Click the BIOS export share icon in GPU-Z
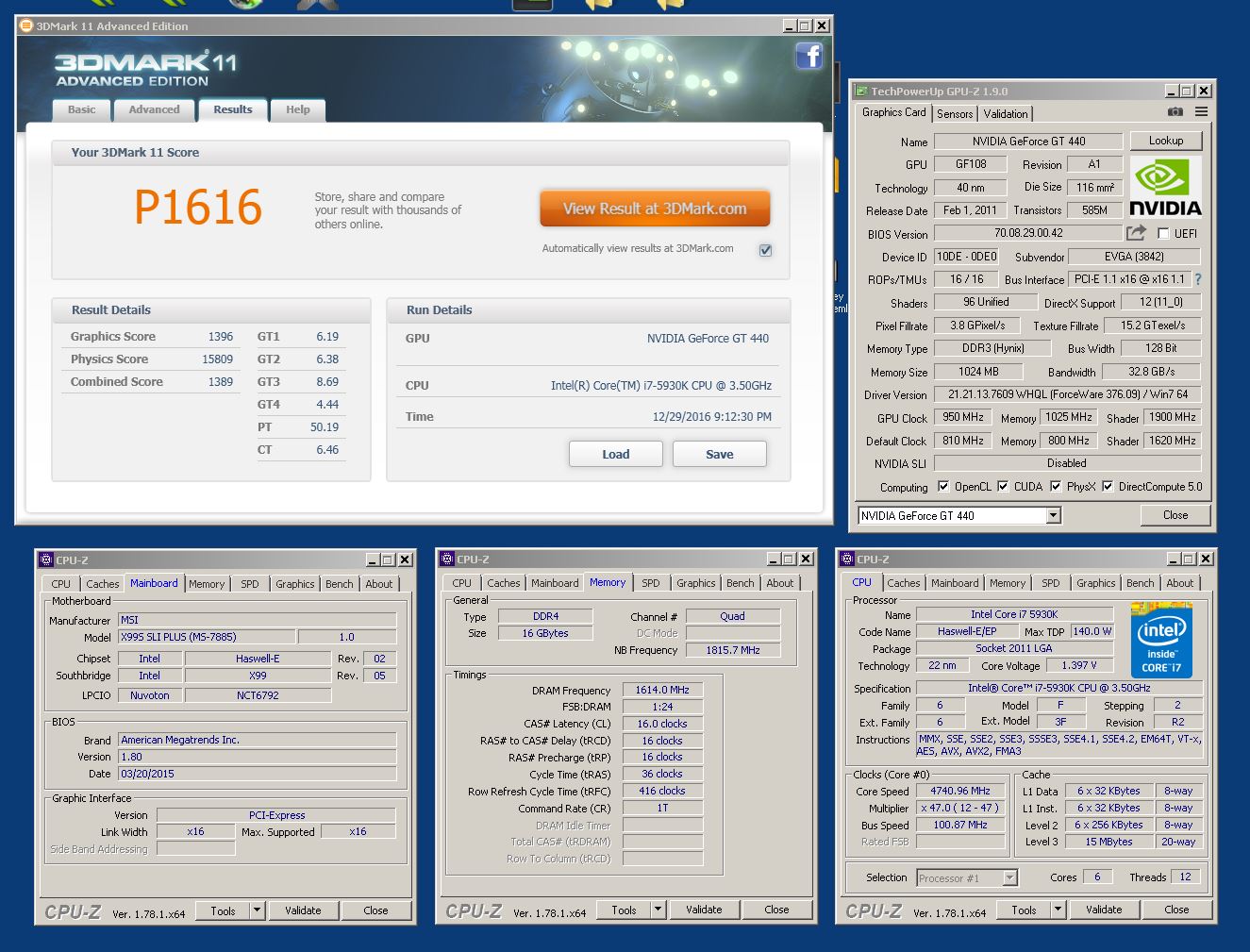This screenshot has height=952, width=1250. (1136, 232)
